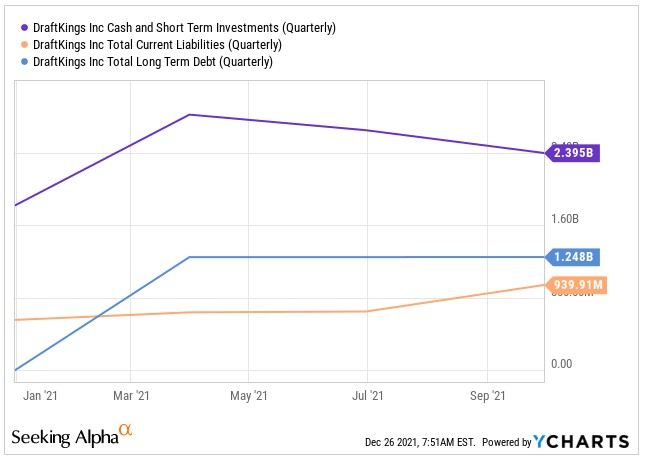Click the 1.60B y-axis label
The image size is (645, 458).
pos(566,219)
